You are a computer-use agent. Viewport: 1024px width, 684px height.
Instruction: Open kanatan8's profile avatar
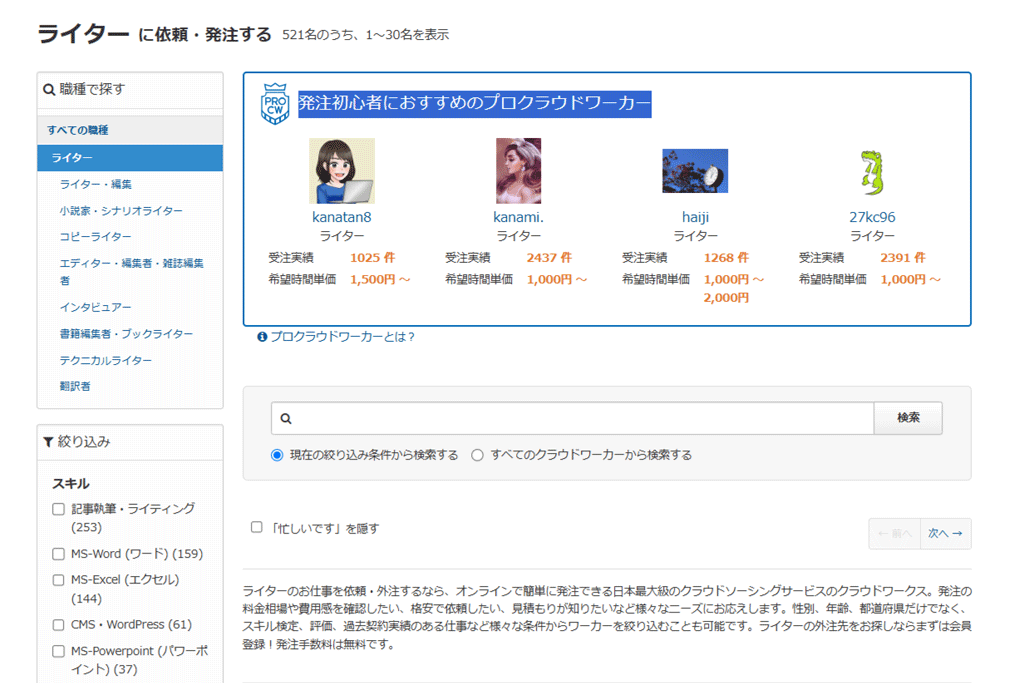coord(341,171)
